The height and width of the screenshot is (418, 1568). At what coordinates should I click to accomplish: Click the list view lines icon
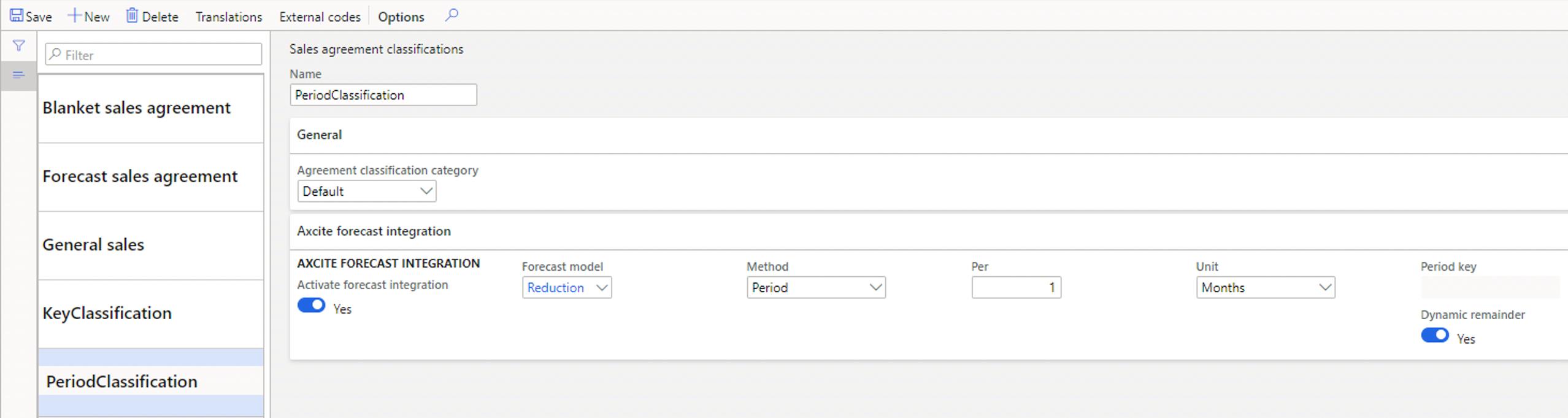click(18, 75)
